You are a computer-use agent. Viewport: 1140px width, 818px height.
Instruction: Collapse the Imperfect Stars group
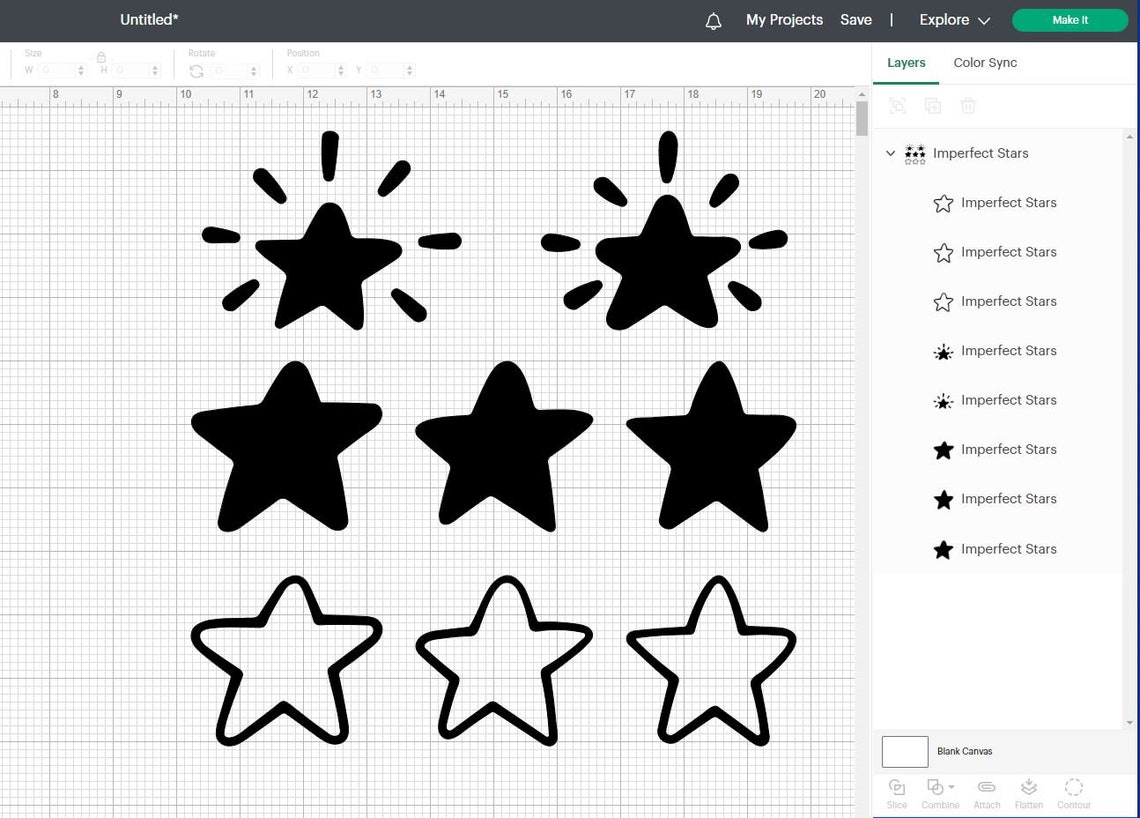coord(890,153)
